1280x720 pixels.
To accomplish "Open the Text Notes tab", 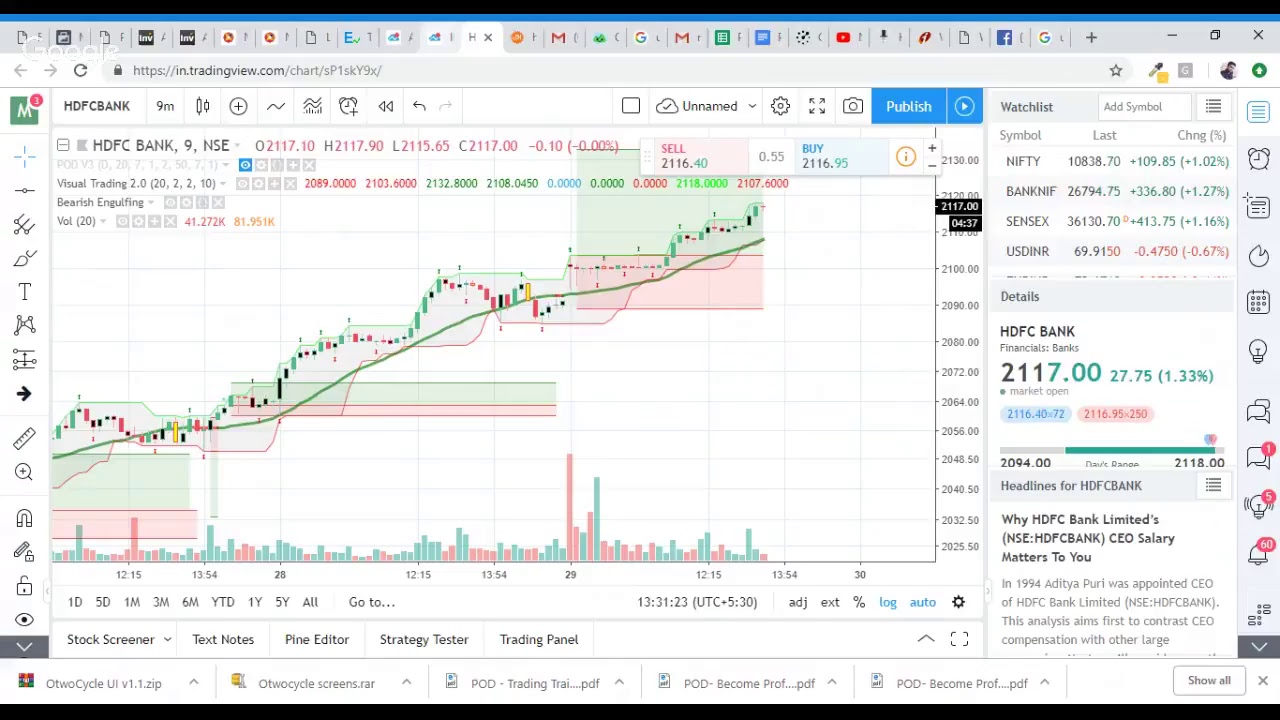I will [x=223, y=640].
